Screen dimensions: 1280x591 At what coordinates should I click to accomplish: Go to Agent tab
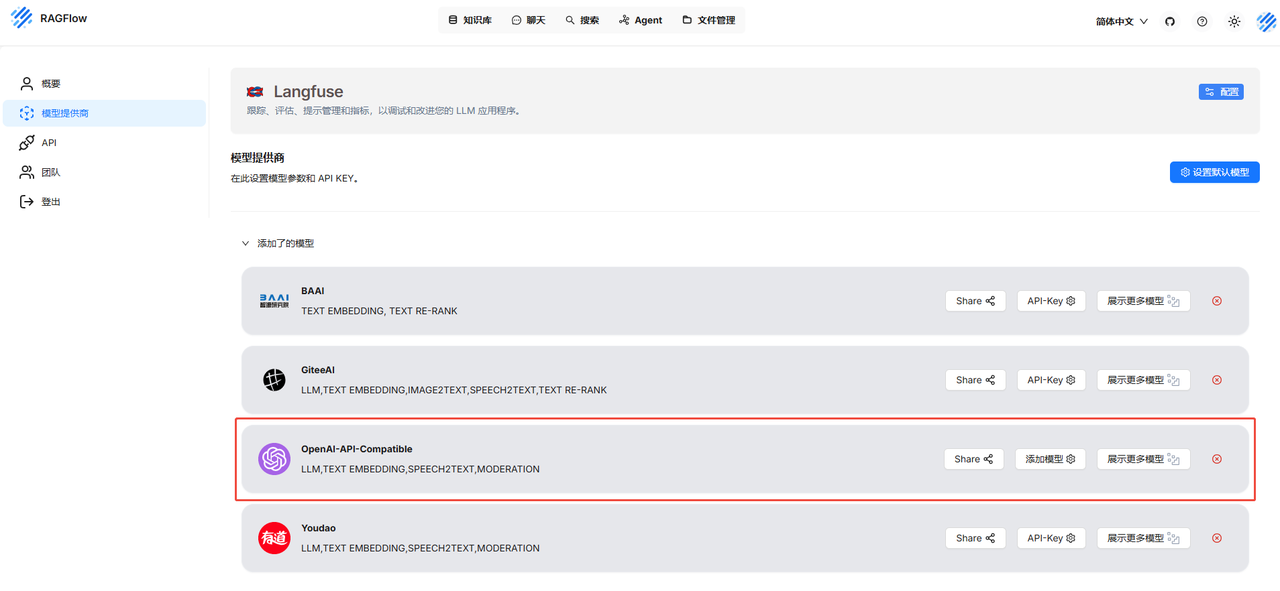(x=641, y=20)
